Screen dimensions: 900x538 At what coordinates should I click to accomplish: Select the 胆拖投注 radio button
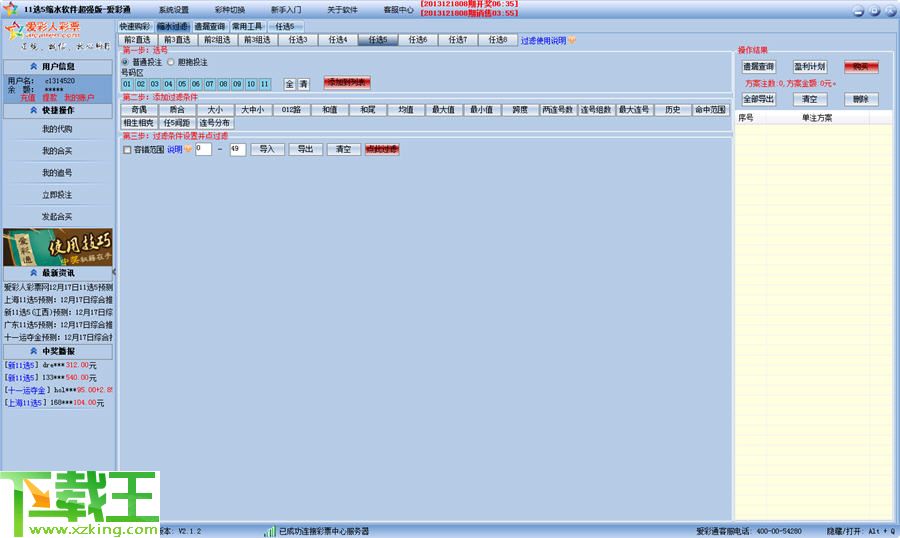(171, 62)
